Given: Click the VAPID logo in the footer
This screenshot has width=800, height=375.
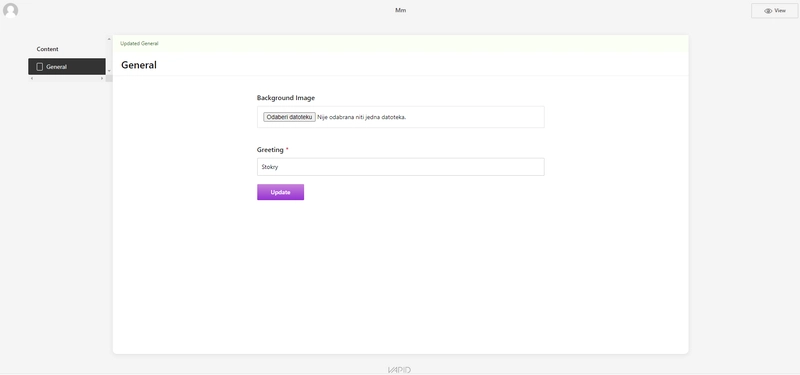Looking at the screenshot, I should coord(399,370).
